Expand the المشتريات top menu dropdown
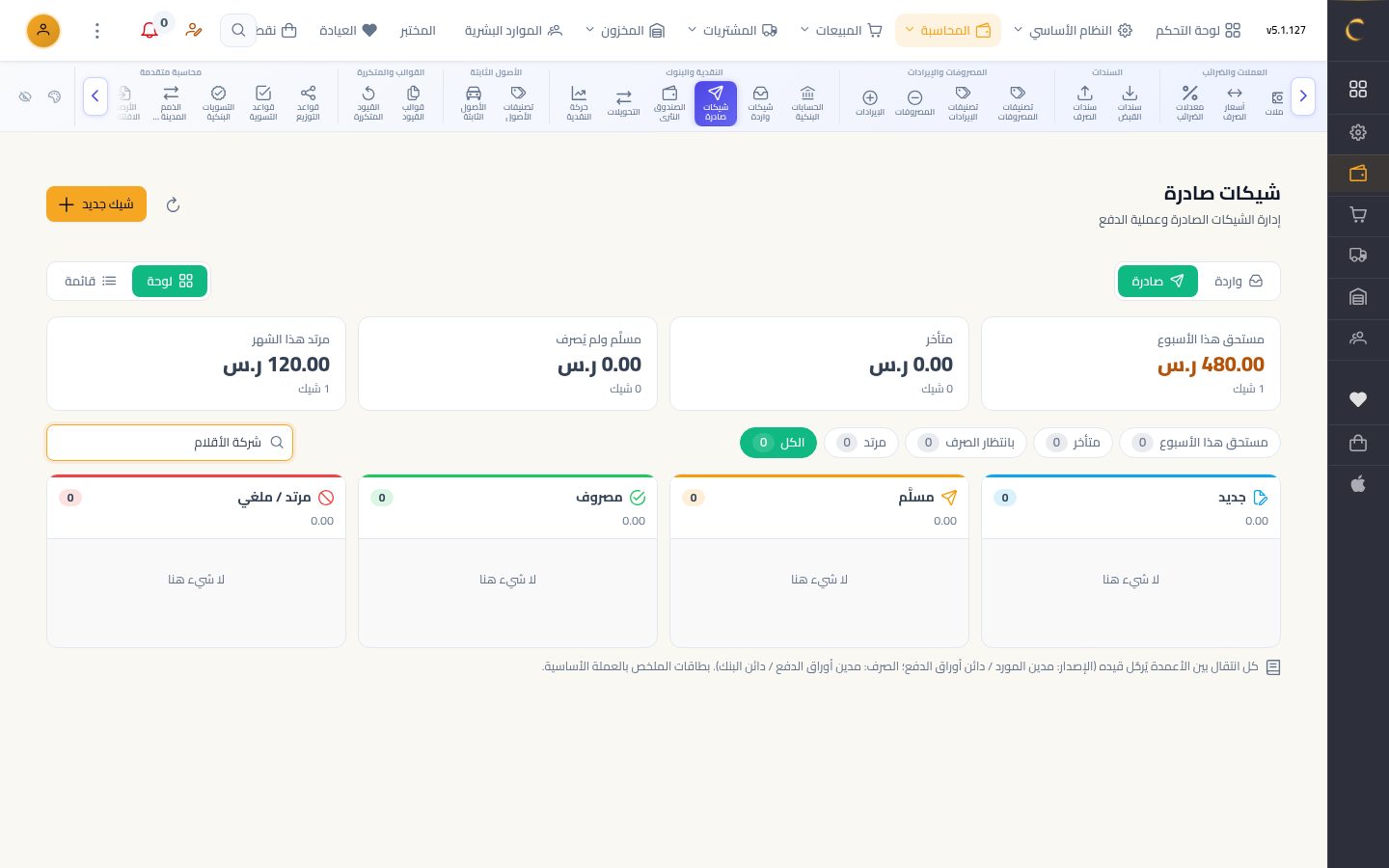 tap(732, 31)
